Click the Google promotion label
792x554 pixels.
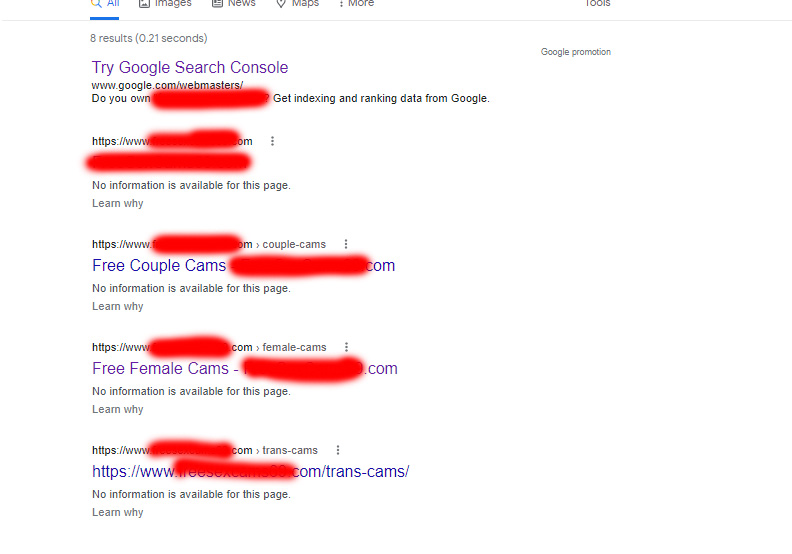click(576, 52)
